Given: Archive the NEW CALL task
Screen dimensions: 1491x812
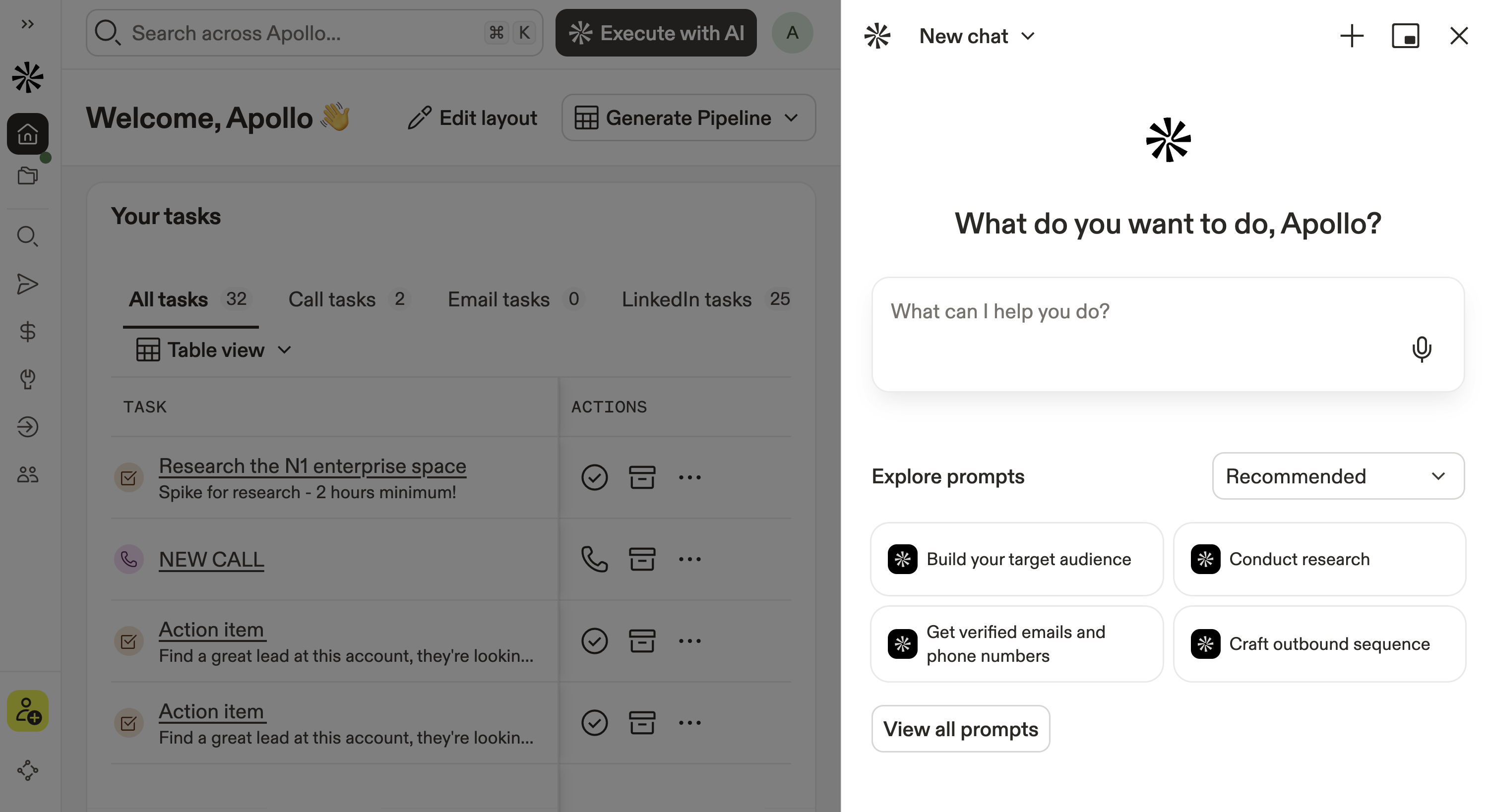Looking at the screenshot, I should (x=642, y=559).
